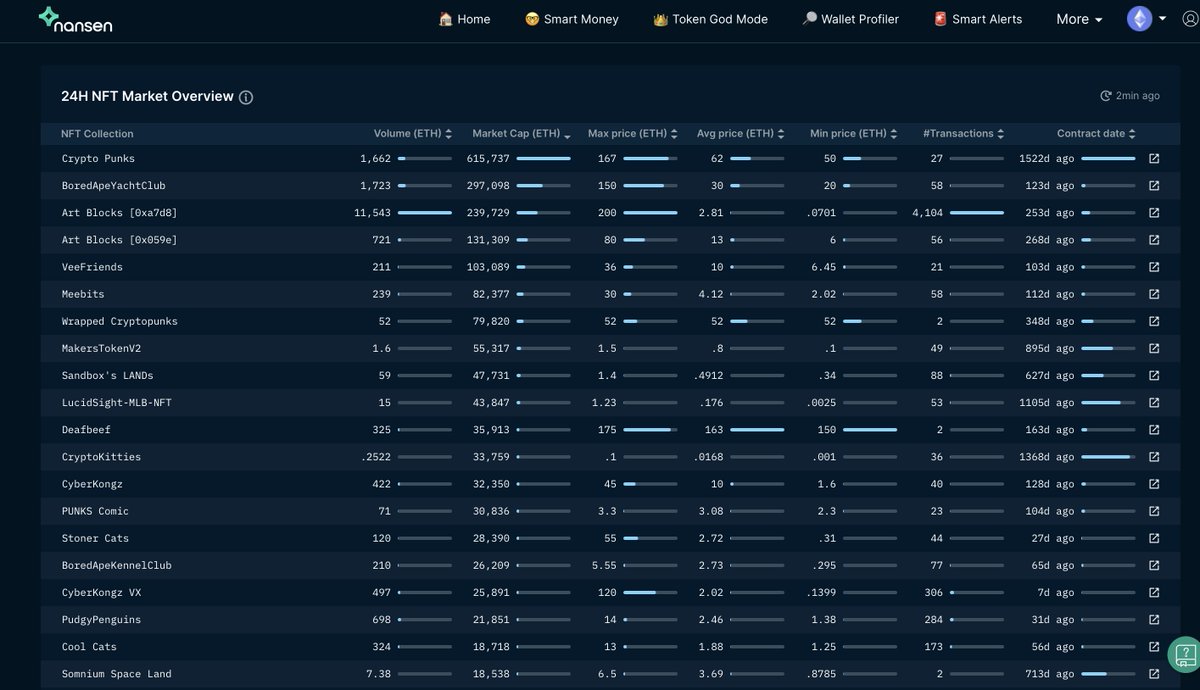
Task: Sort by Volume (ETH) column
Action: click(413, 133)
